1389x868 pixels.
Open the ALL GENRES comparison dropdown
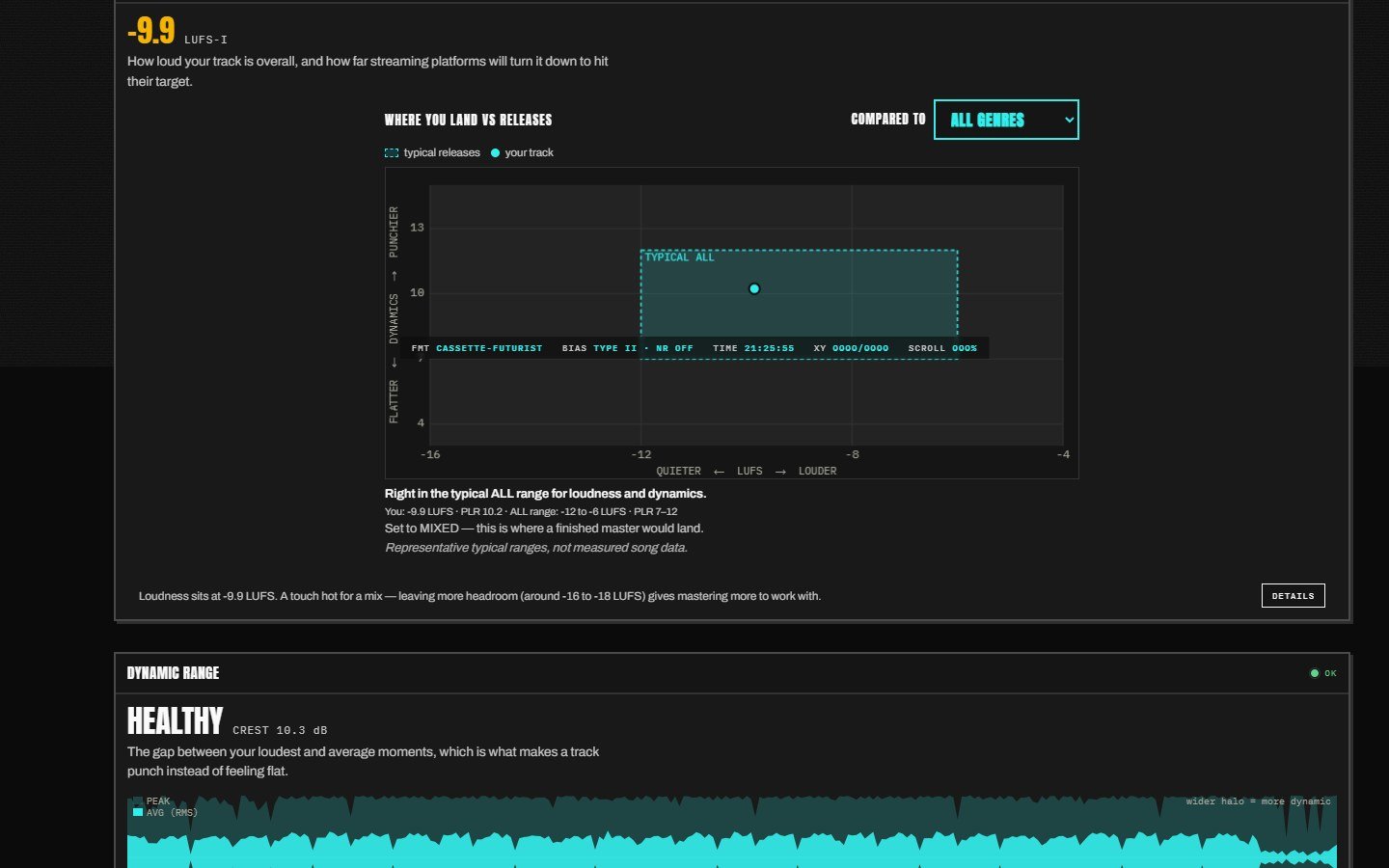(x=1006, y=120)
